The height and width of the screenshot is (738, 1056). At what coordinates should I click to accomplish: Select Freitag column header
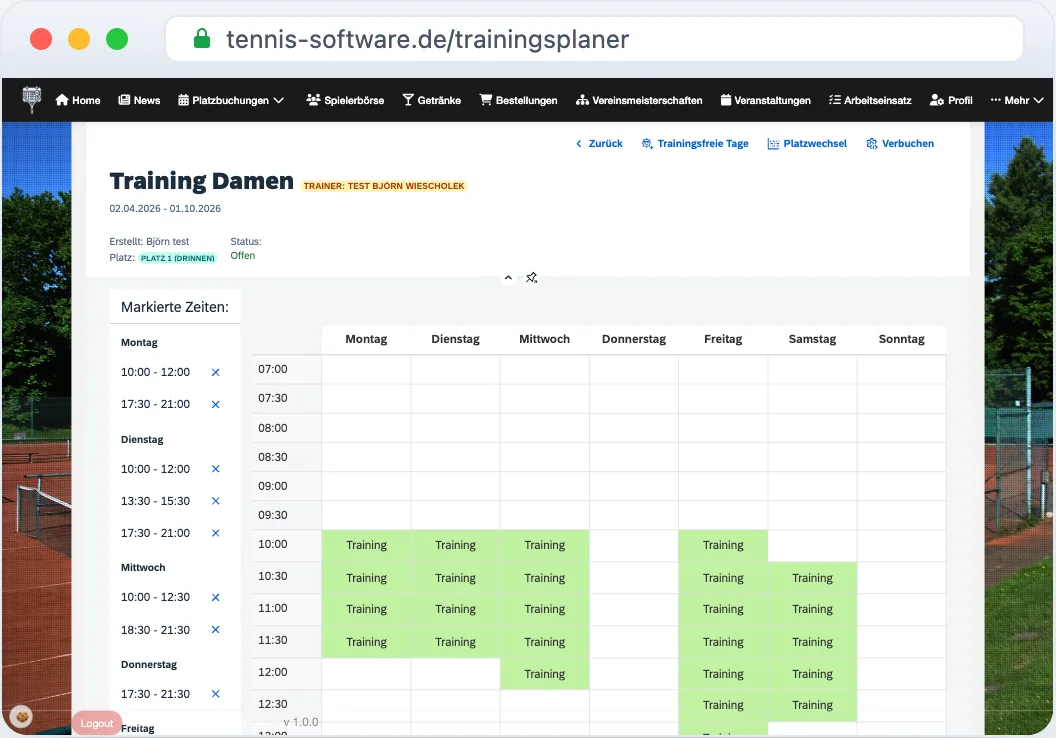723,339
